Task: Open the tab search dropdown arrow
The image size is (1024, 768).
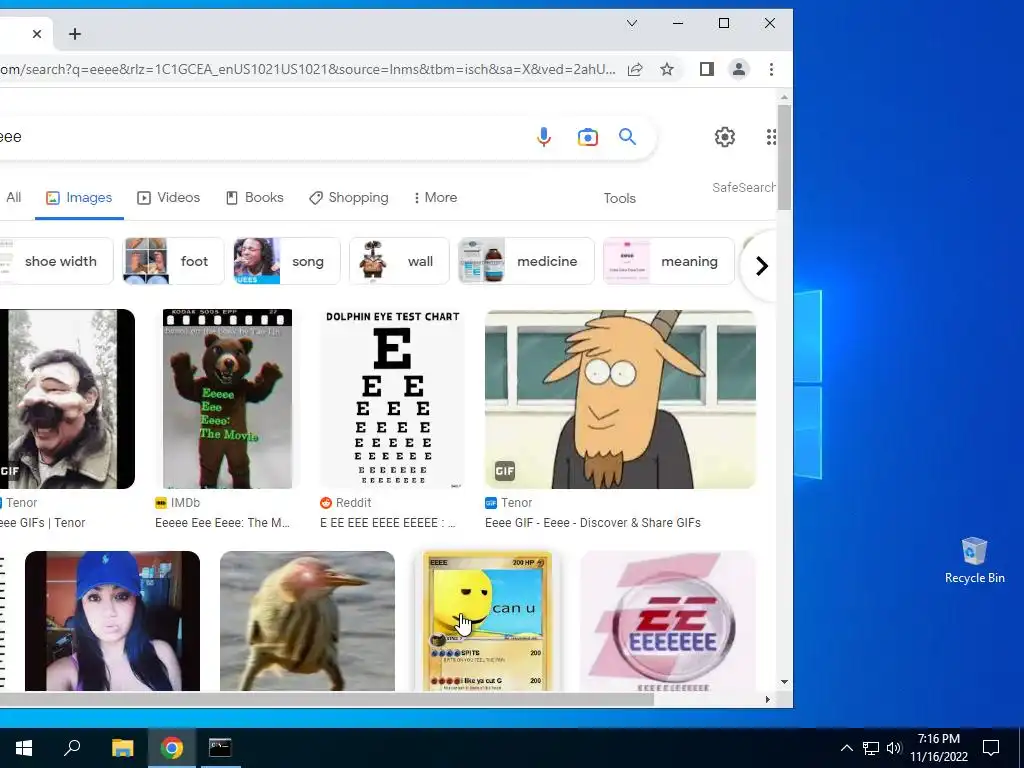Action: click(632, 24)
